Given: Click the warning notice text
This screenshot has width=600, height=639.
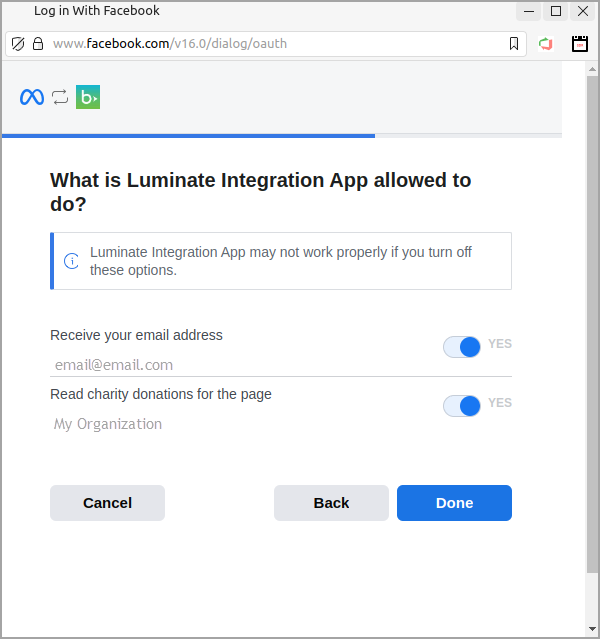Looking at the screenshot, I should coord(281,261).
